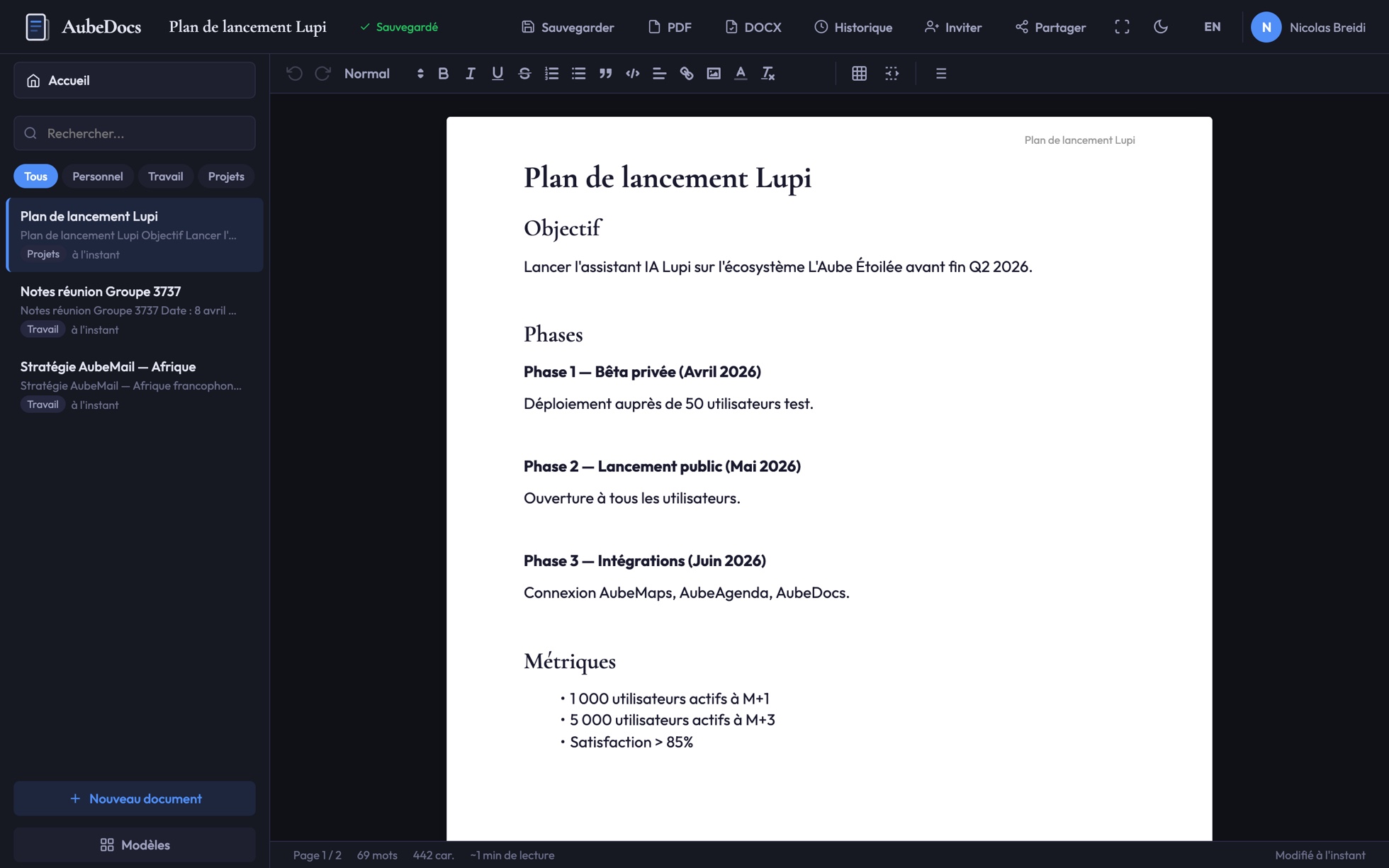Image resolution: width=1389 pixels, height=868 pixels.
Task: Clear text formatting
Action: point(767,74)
